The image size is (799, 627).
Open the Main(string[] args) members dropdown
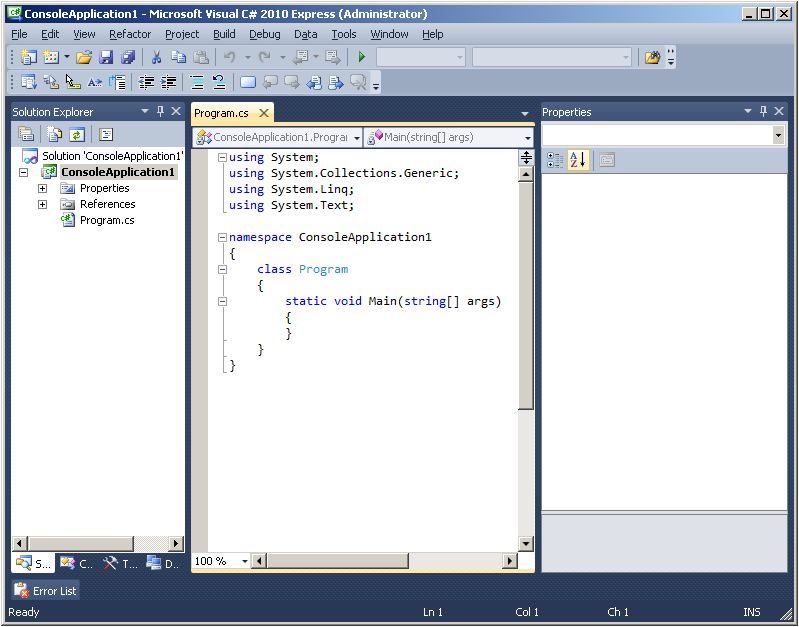coord(527,138)
